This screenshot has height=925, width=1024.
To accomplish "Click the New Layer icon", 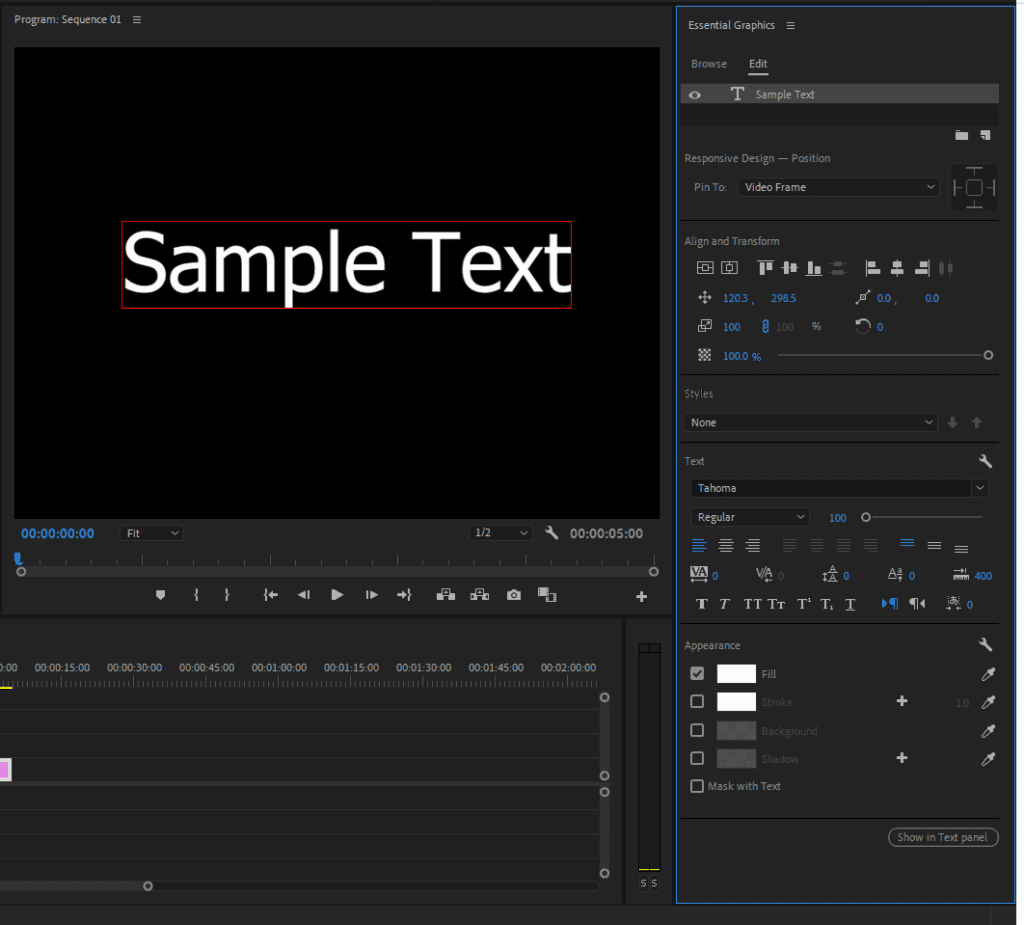I will coord(985,135).
